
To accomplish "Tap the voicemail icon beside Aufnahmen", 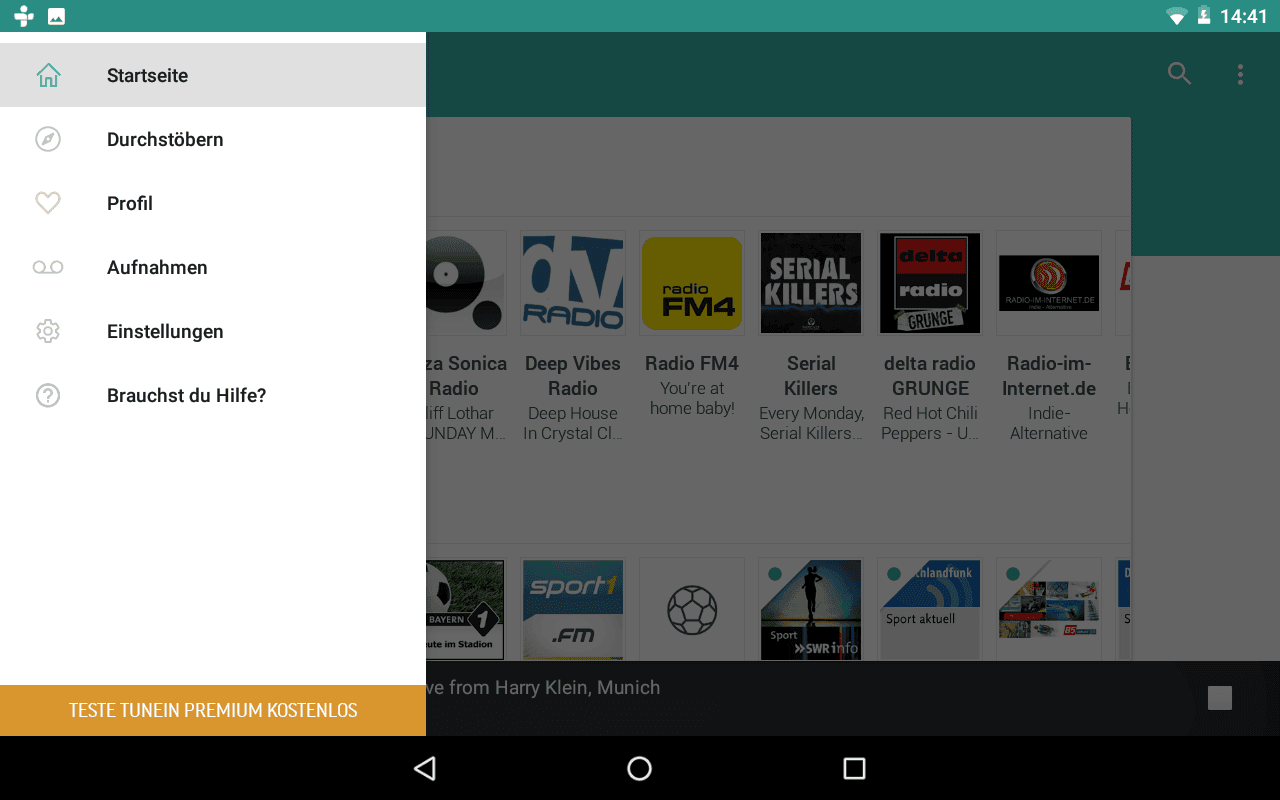I will [48, 267].
